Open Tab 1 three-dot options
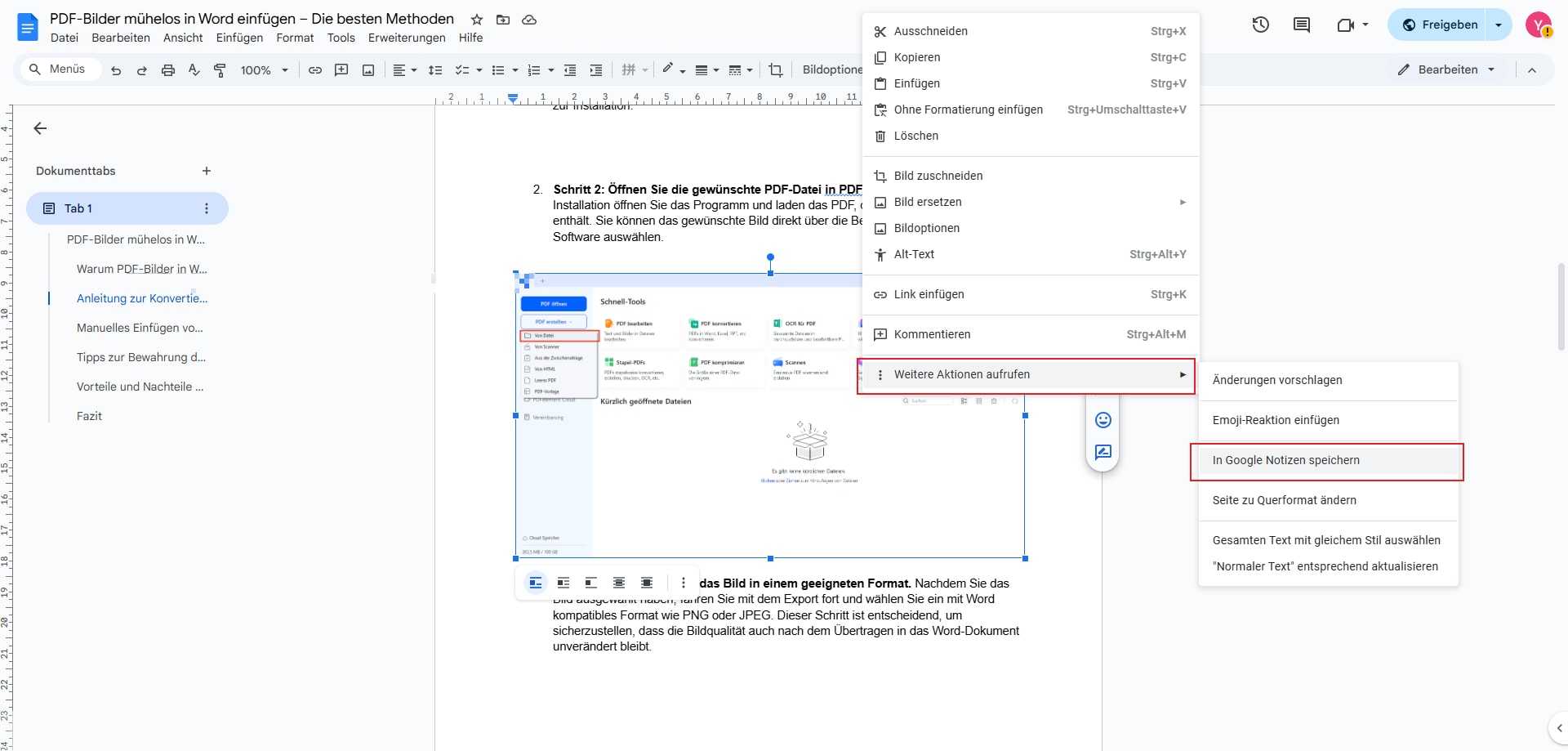This screenshot has height=751, width=1568. [x=207, y=208]
